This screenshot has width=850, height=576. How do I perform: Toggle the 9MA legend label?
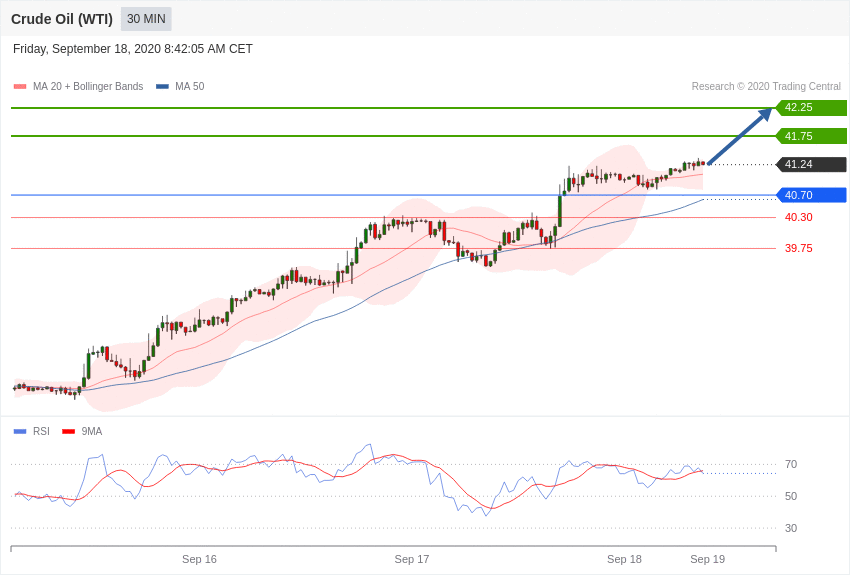[x=92, y=432]
